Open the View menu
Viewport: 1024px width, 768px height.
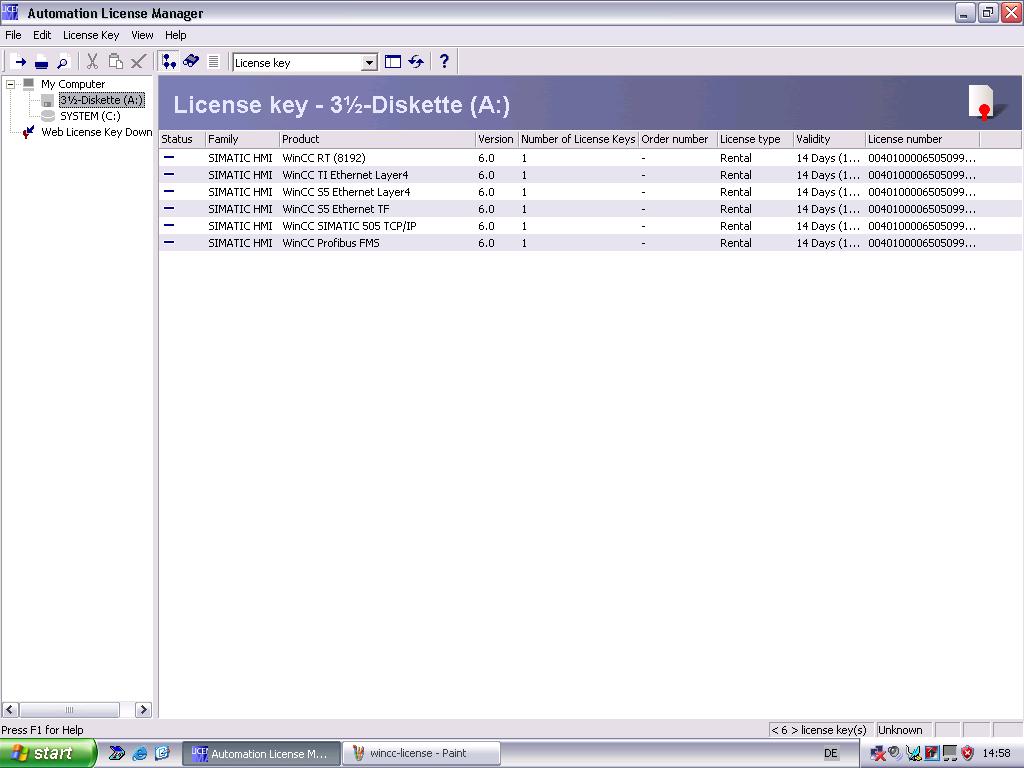(x=142, y=35)
